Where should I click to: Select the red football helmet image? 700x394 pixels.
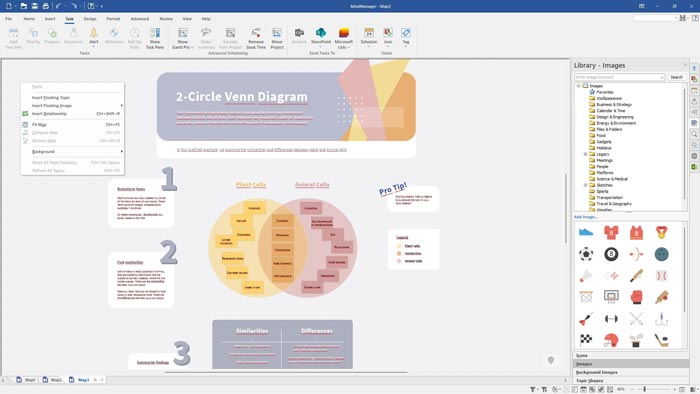[x=611, y=340]
